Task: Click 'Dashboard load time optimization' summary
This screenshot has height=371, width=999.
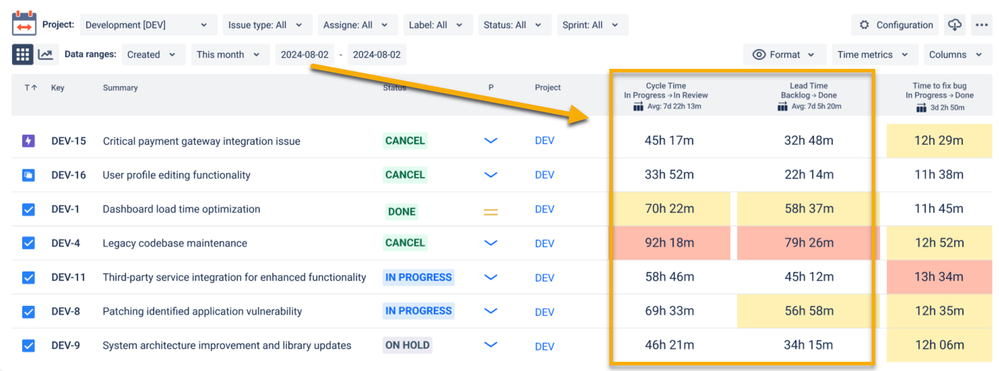Action: point(182,209)
